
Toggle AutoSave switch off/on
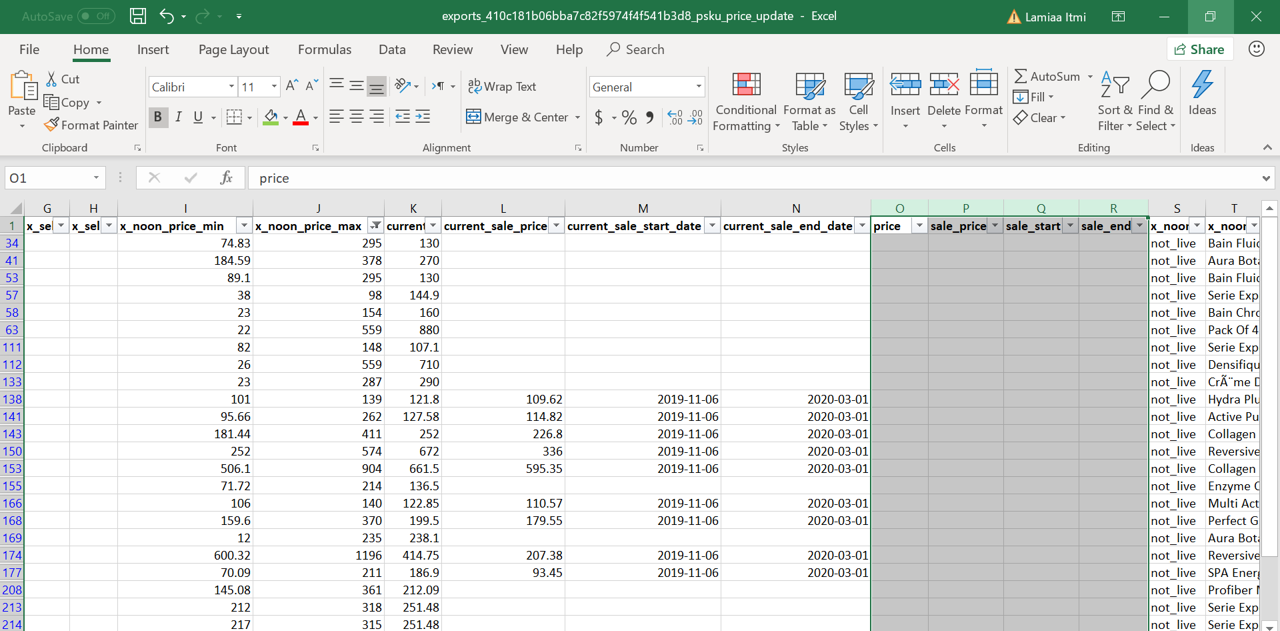coord(96,16)
